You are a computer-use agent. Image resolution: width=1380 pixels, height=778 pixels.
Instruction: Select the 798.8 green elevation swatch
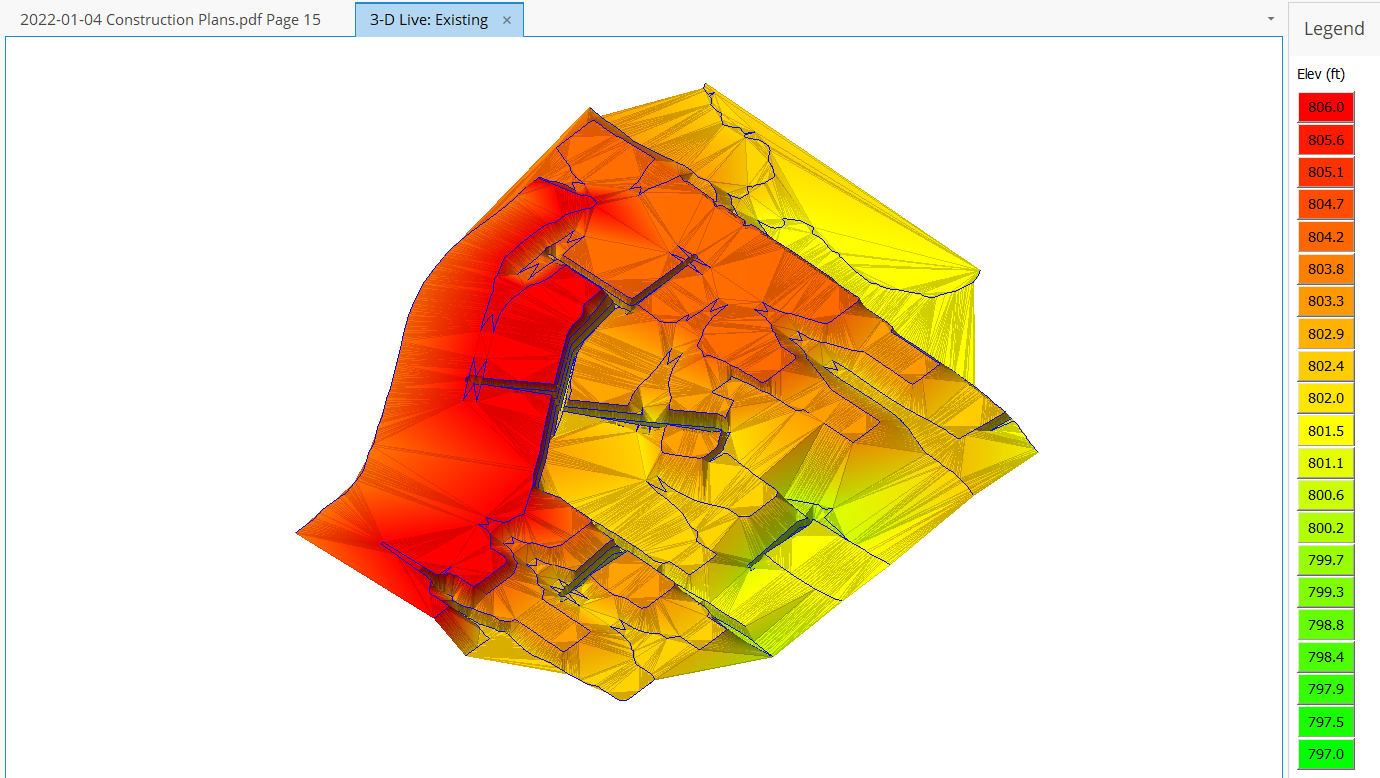1325,625
